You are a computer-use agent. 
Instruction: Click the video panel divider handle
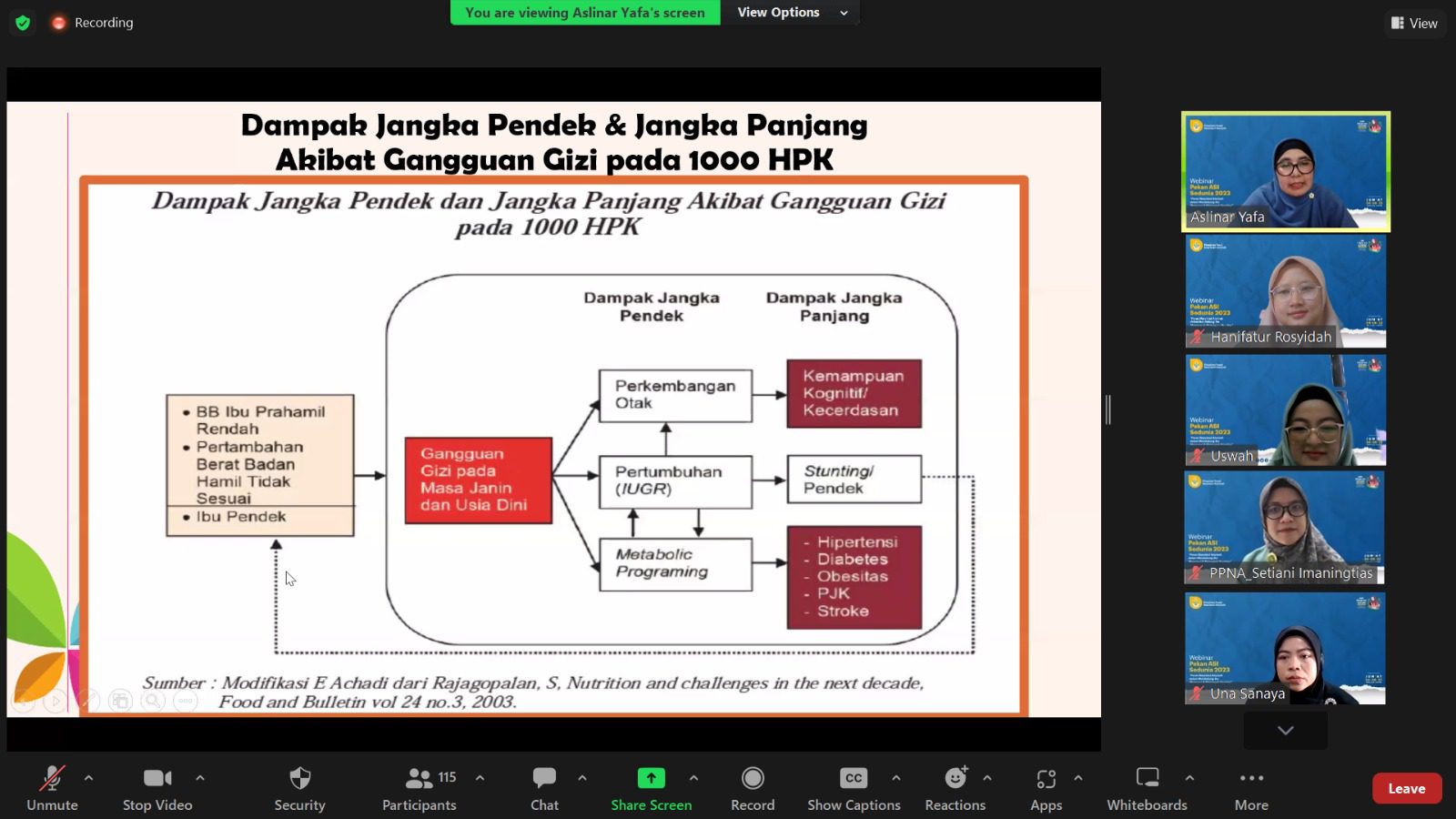(1108, 409)
